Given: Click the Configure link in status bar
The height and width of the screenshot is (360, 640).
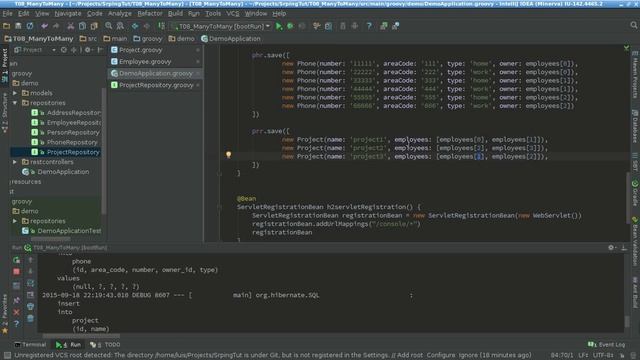Looking at the screenshot, I should point(441,355).
